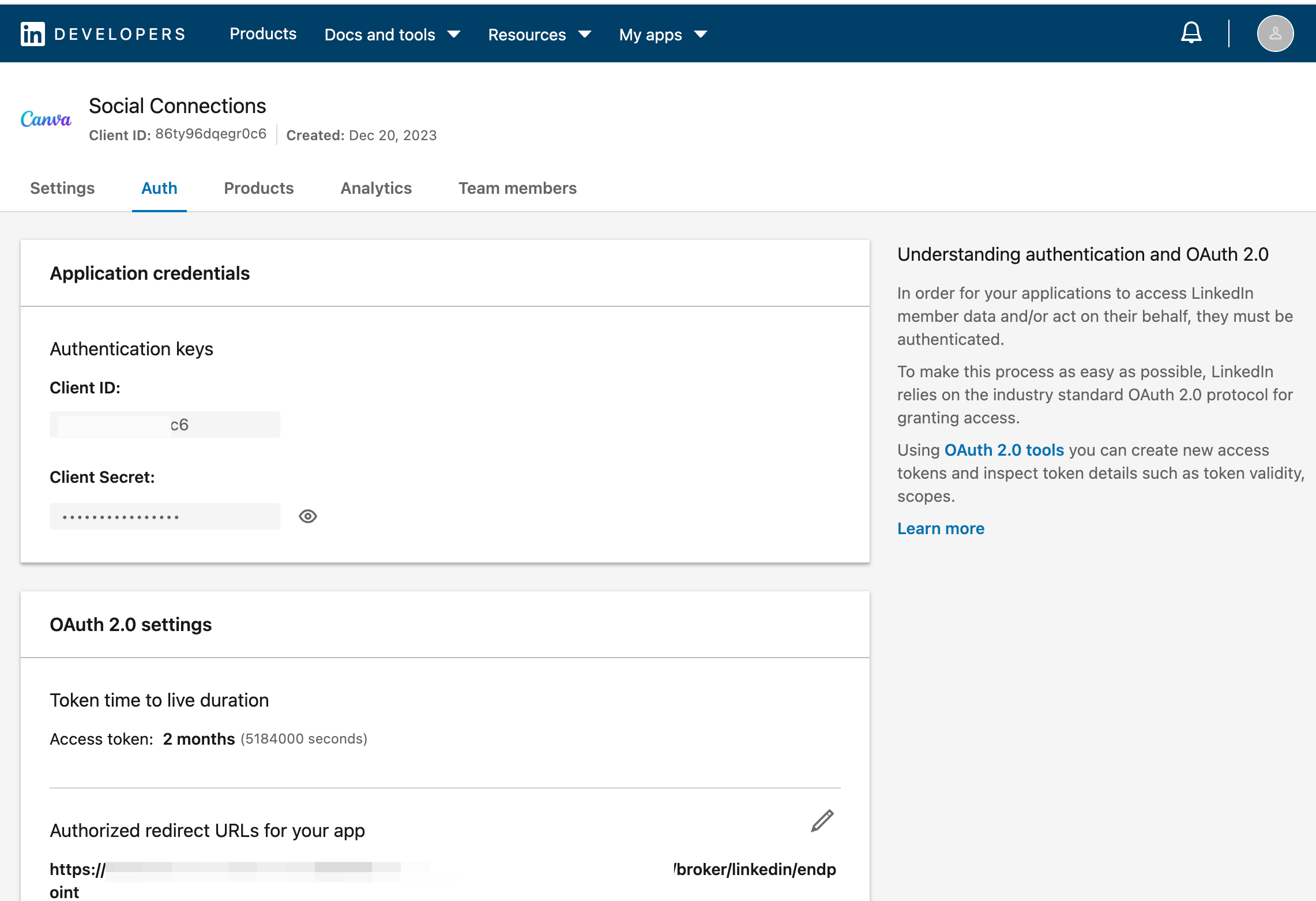Click the redirect URL broker/linkedin/endp text
This screenshot has height=901, width=1316.
[755, 869]
